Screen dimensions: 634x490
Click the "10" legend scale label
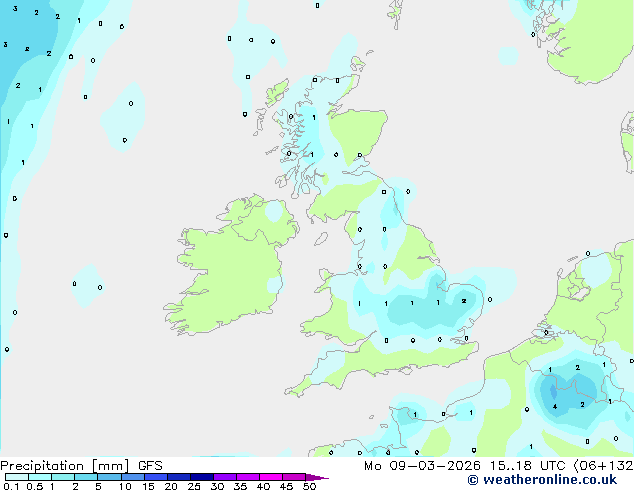click(125, 486)
